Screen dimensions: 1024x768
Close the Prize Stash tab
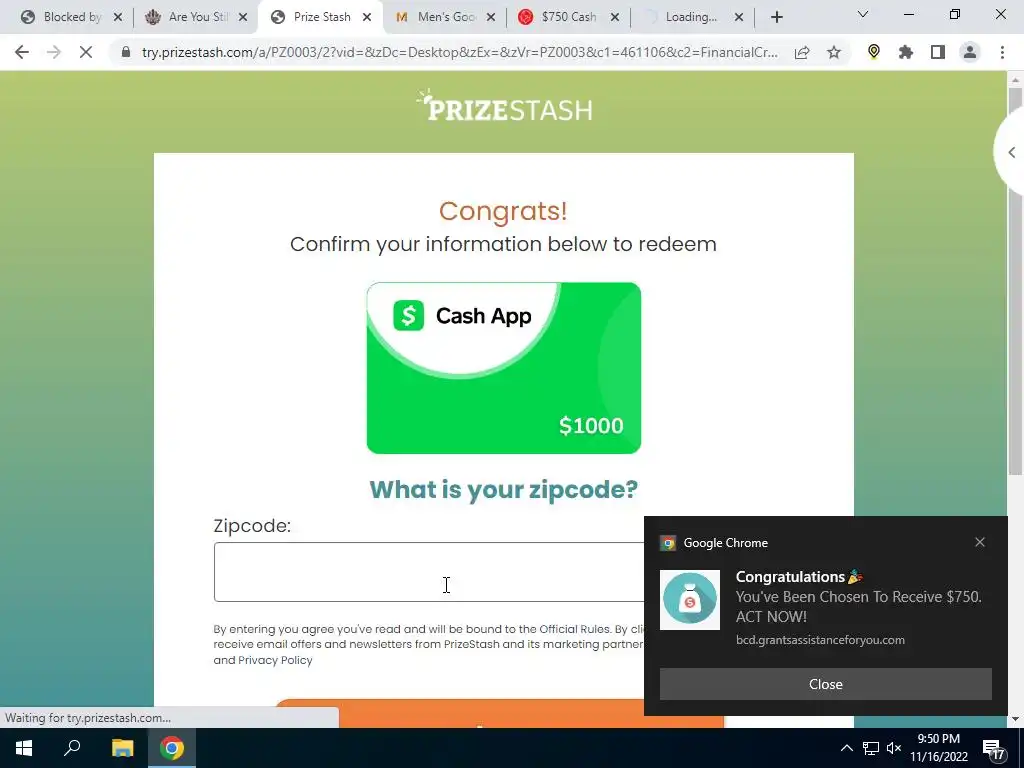[367, 18]
